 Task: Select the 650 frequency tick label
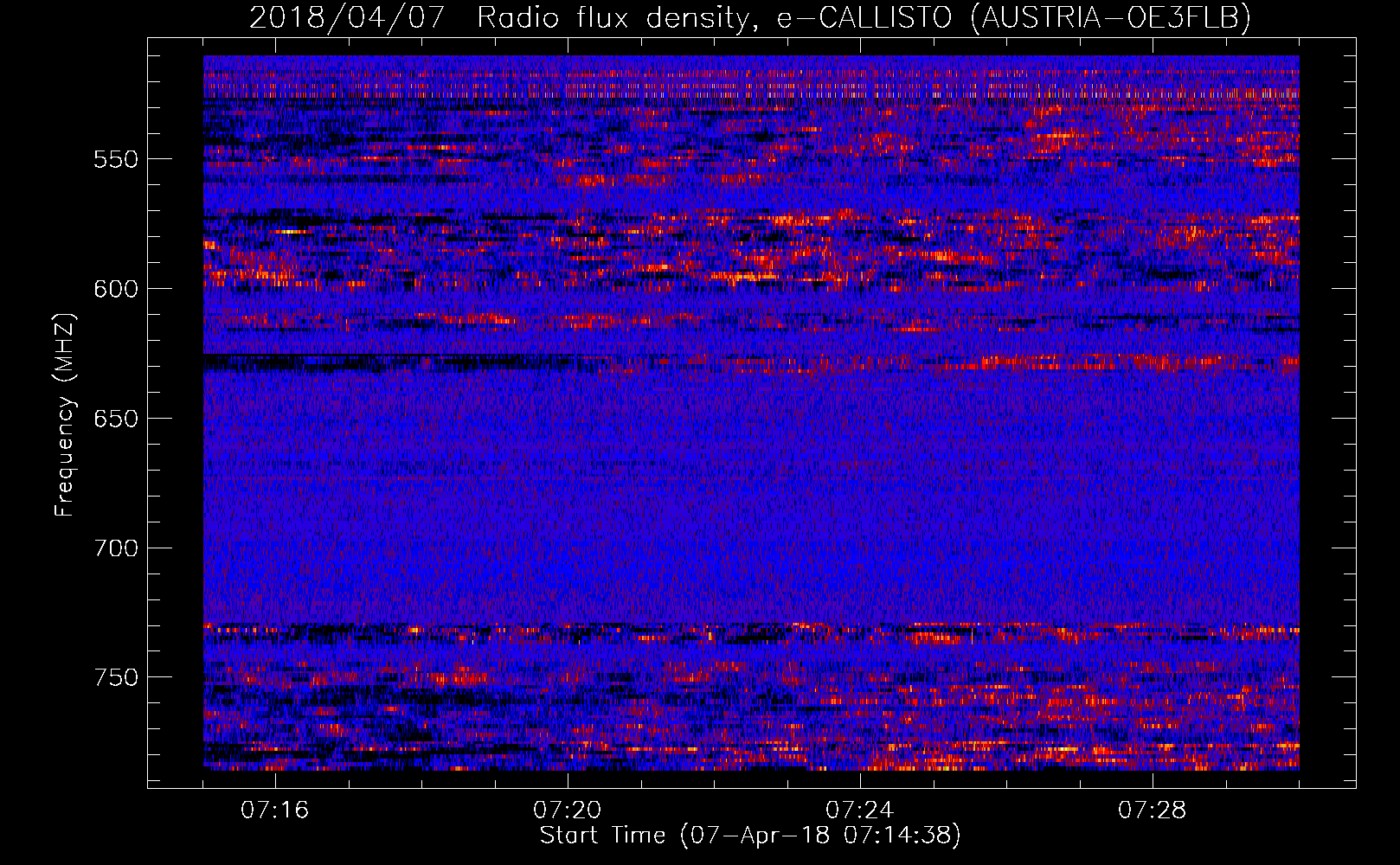[116, 419]
